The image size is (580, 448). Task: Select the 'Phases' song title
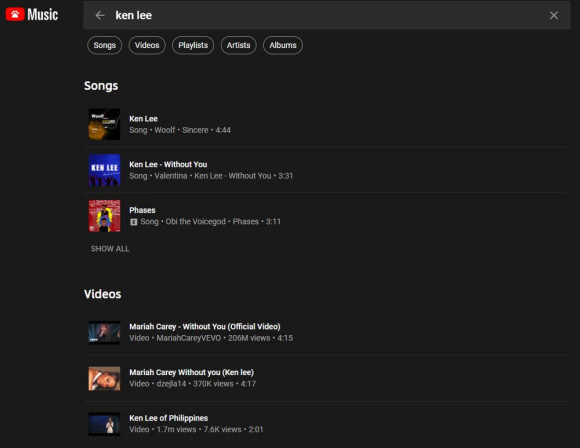tap(142, 210)
